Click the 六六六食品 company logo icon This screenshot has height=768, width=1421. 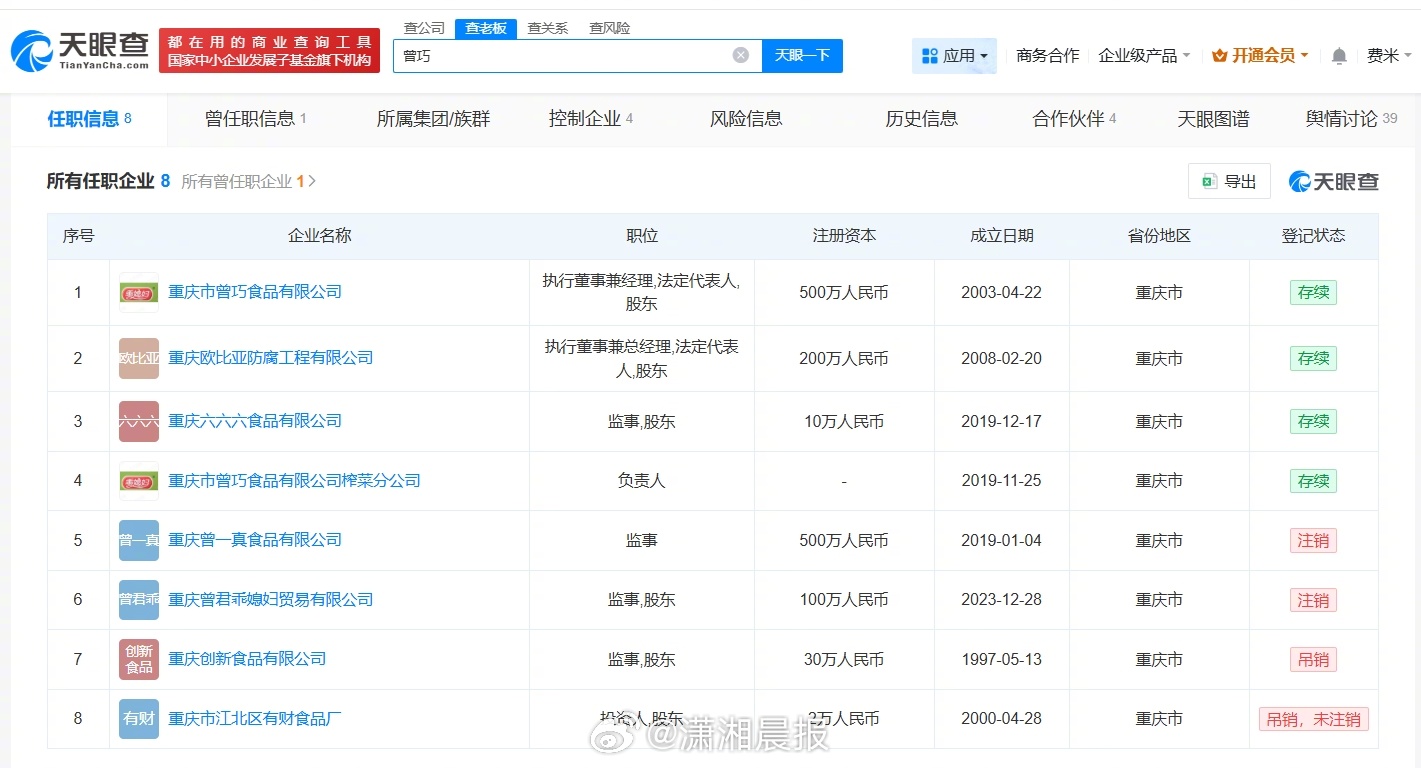tap(138, 421)
